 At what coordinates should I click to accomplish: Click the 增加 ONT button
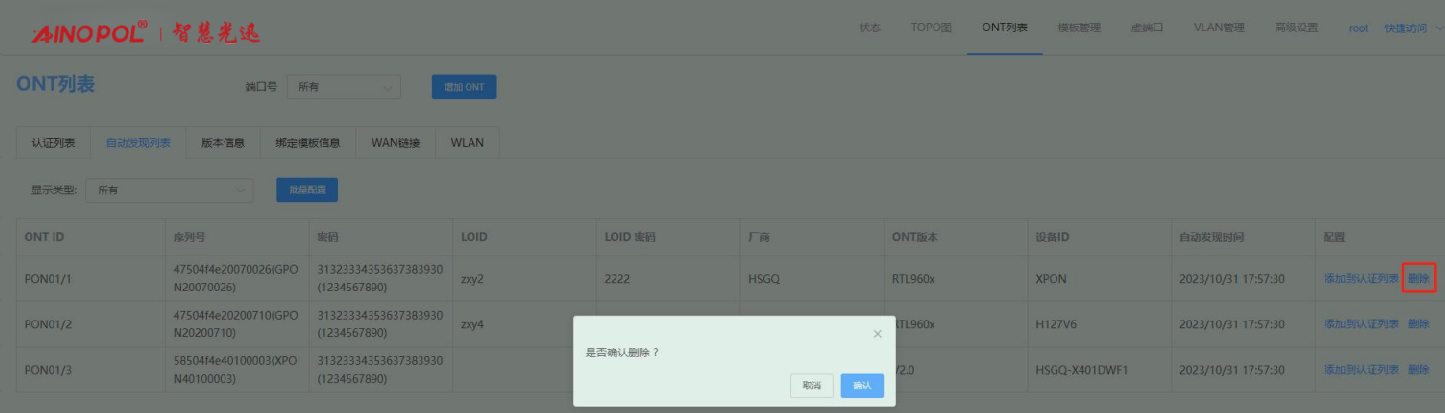(464, 87)
